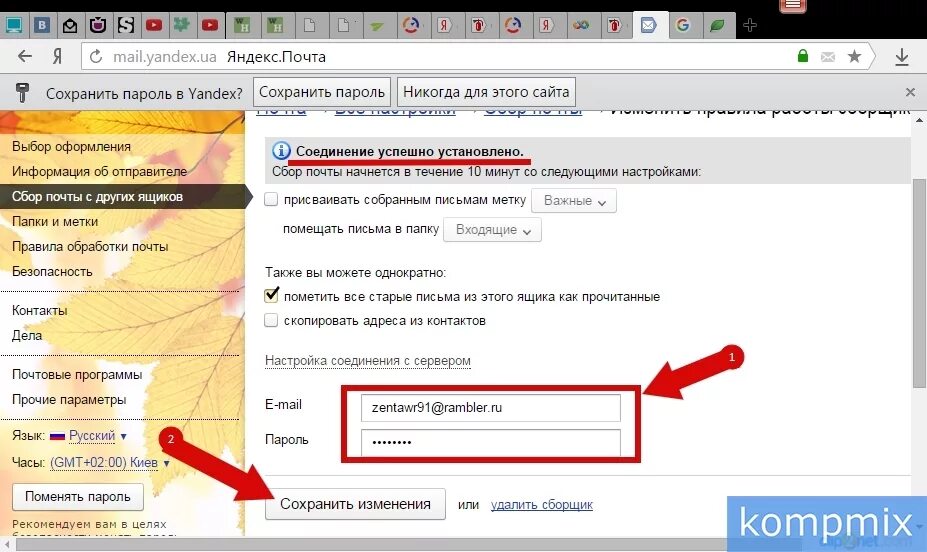Switch to the green paper plane tab
The height and width of the screenshot is (552, 927).
377,26
